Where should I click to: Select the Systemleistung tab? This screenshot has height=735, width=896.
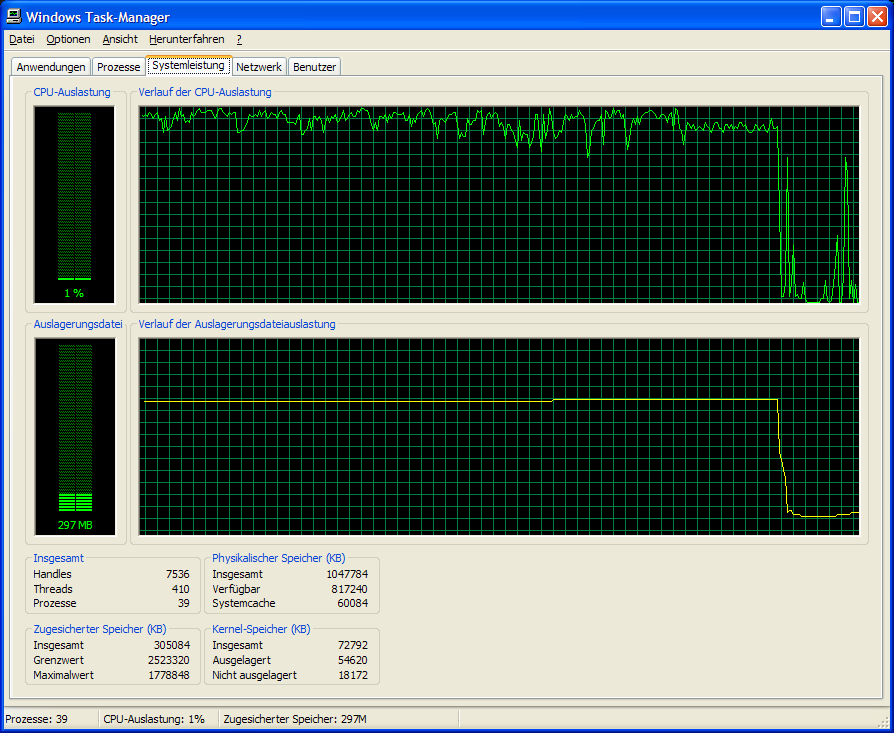(x=188, y=66)
